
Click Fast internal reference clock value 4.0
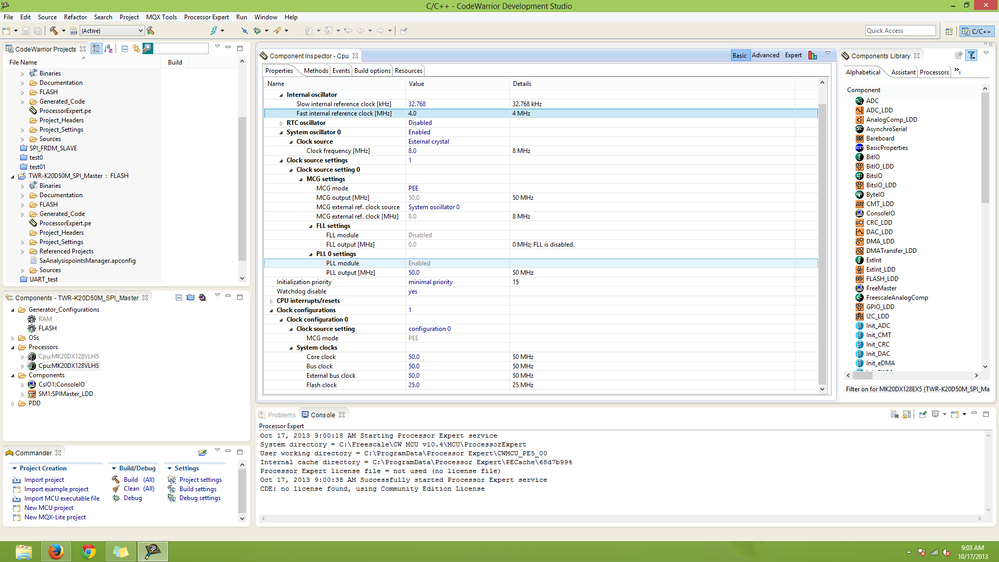tap(412, 113)
